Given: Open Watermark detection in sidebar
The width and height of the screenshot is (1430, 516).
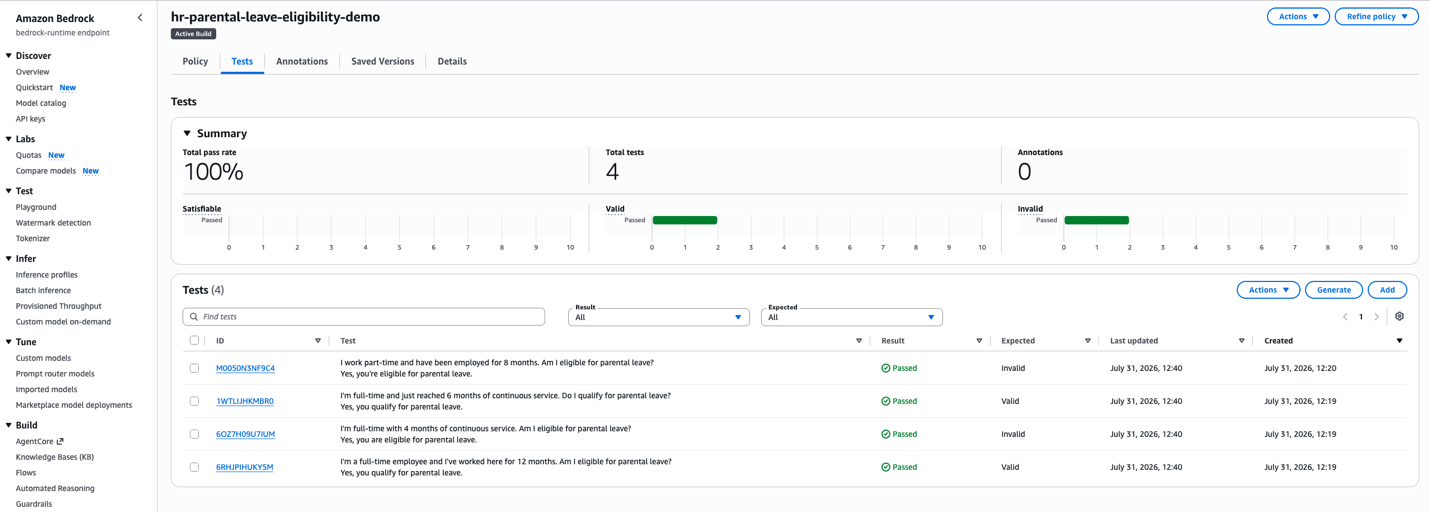Looking at the screenshot, I should point(53,223).
